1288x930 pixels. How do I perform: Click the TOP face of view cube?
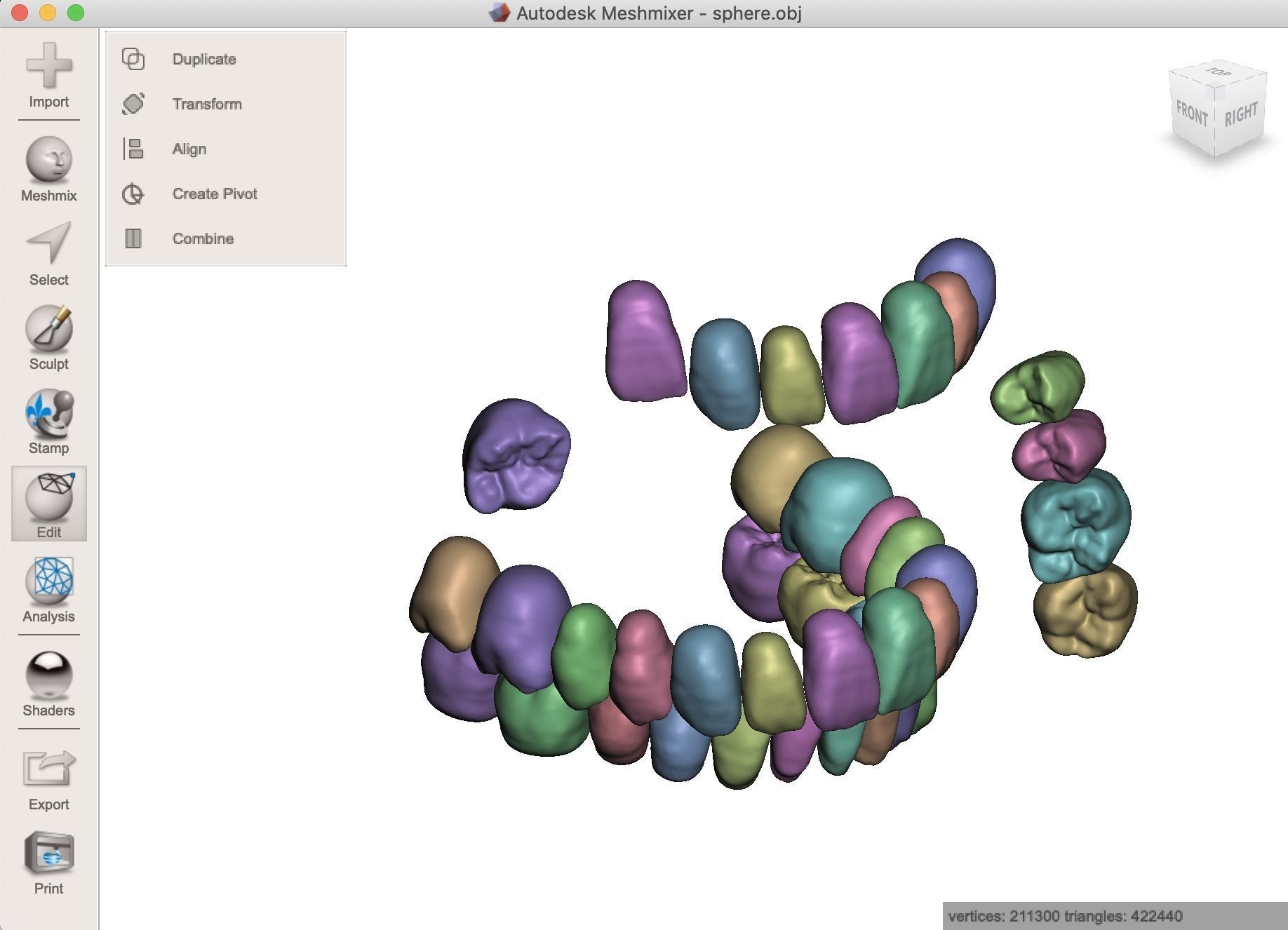click(1218, 73)
